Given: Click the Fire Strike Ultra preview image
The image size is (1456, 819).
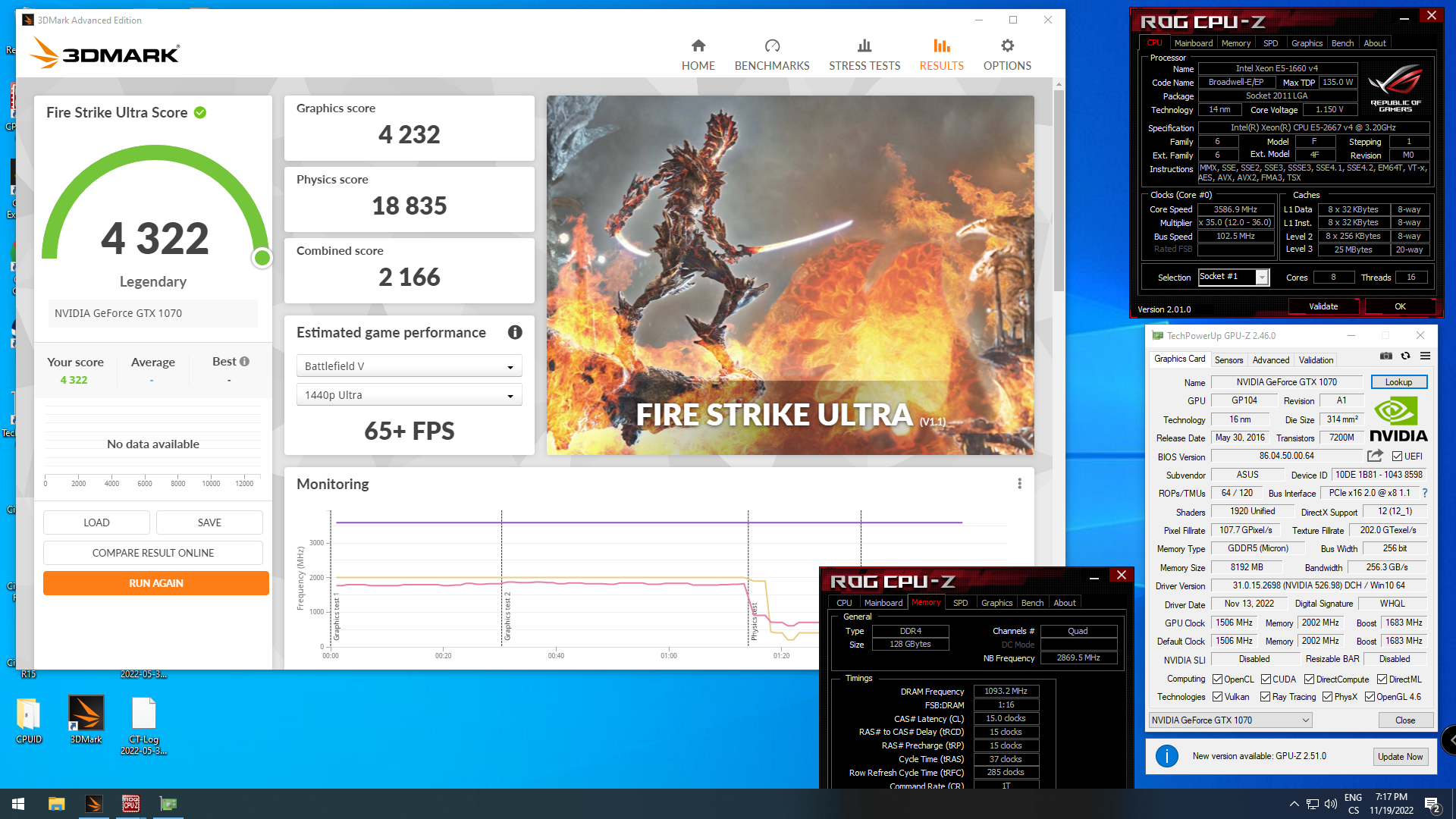Looking at the screenshot, I should (x=790, y=275).
